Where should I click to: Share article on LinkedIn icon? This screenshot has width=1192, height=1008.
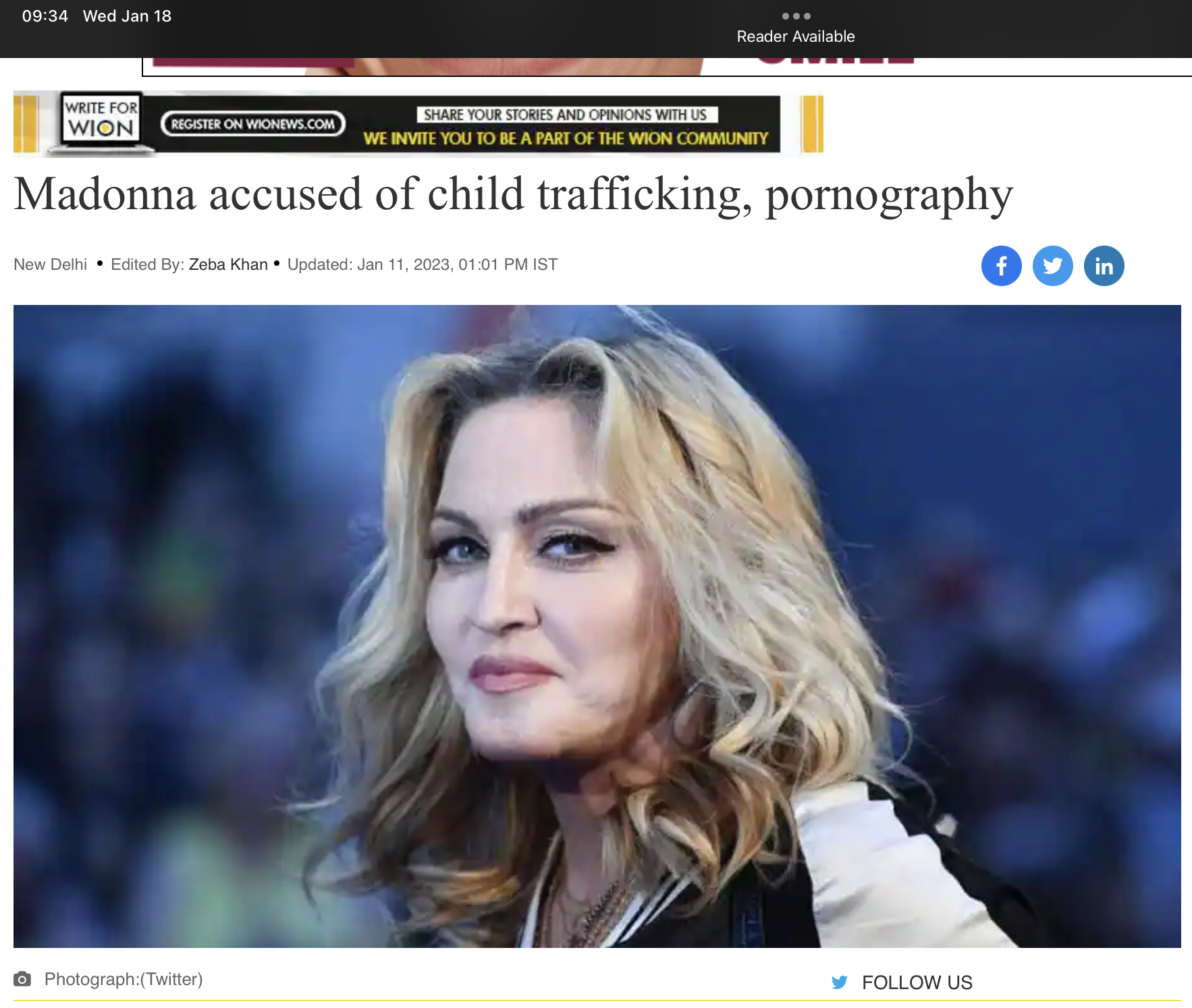[x=1104, y=266]
